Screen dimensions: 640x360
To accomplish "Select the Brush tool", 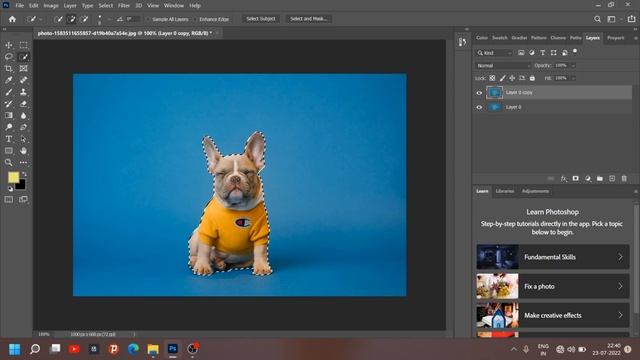I will point(9,92).
